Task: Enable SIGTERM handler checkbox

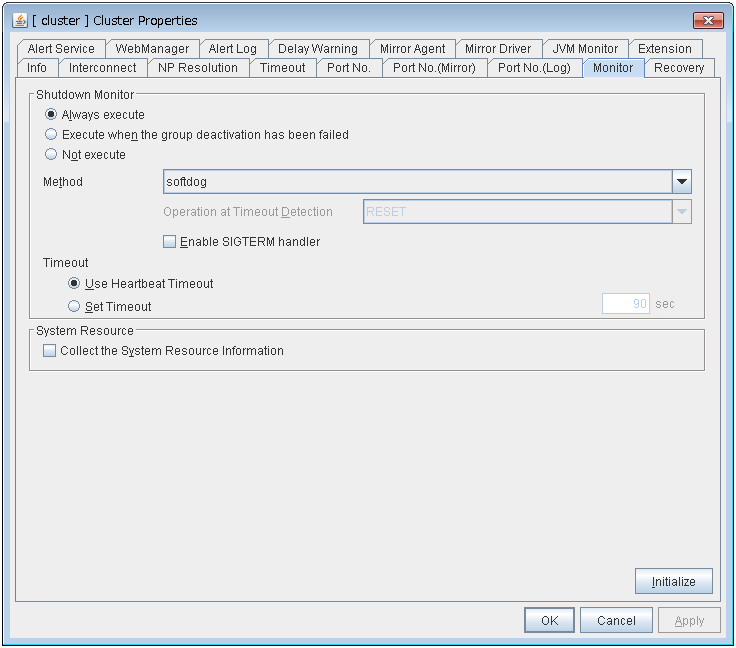Action: click(x=169, y=242)
